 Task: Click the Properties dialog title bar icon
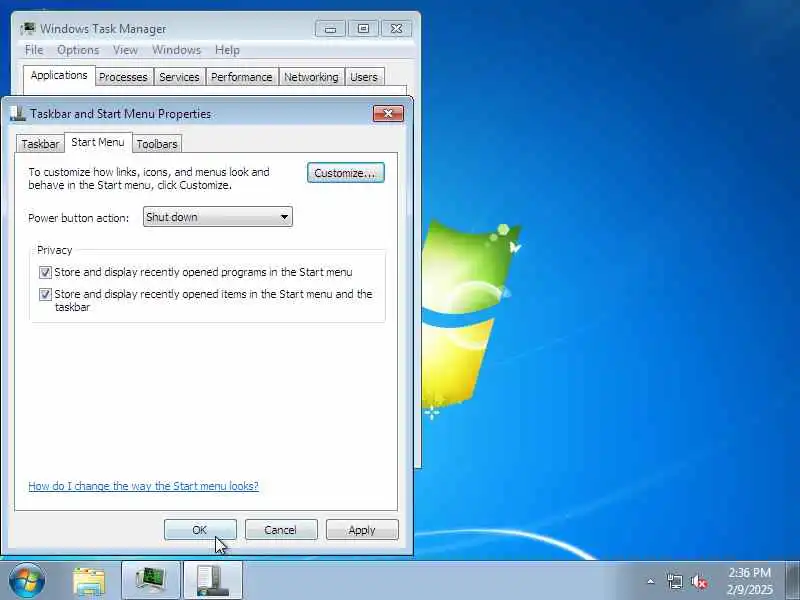(x=17, y=113)
